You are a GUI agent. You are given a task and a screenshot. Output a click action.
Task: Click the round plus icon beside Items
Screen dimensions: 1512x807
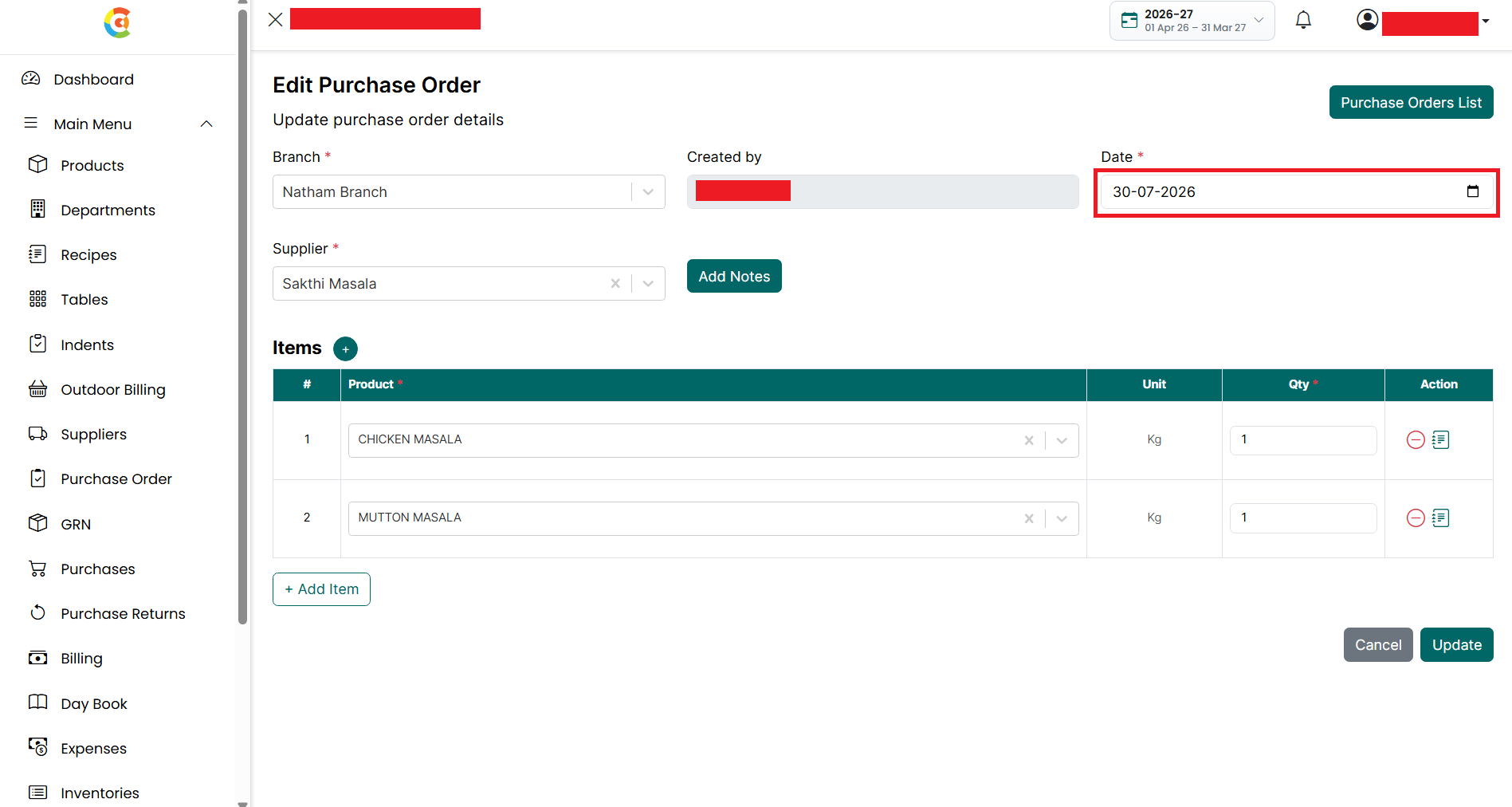point(345,348)
